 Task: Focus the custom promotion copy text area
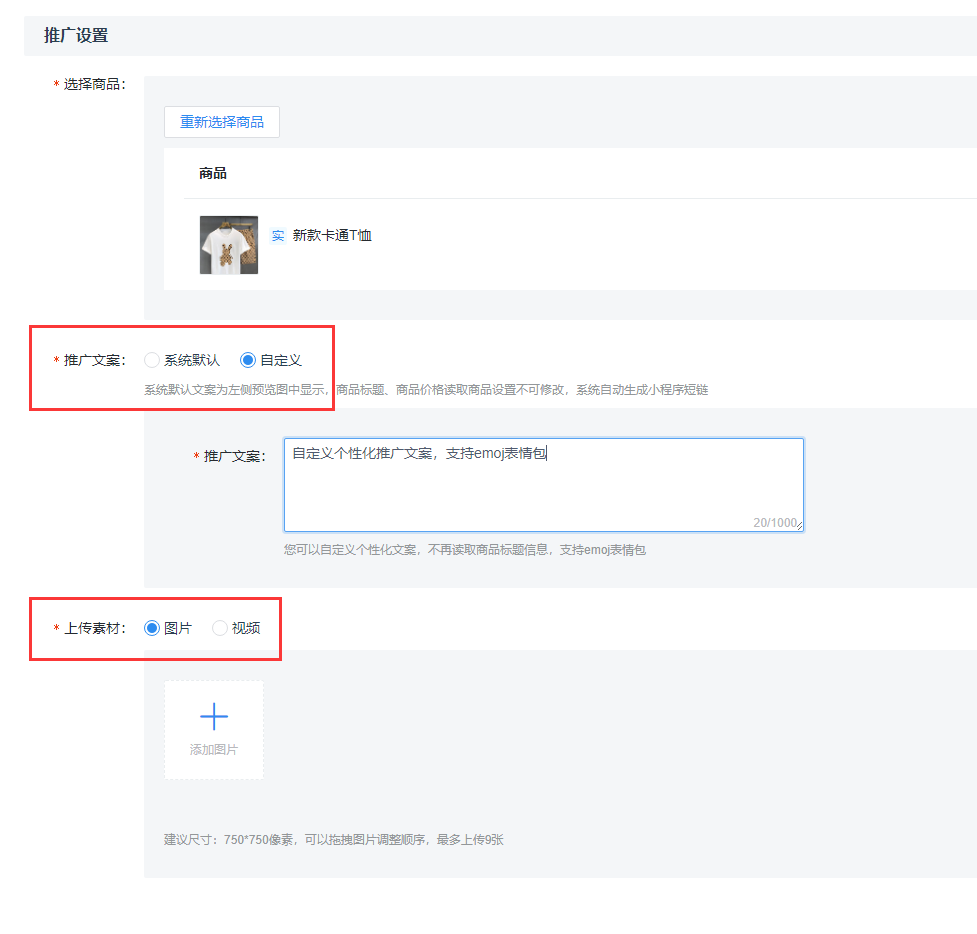[x=543, y=485]
